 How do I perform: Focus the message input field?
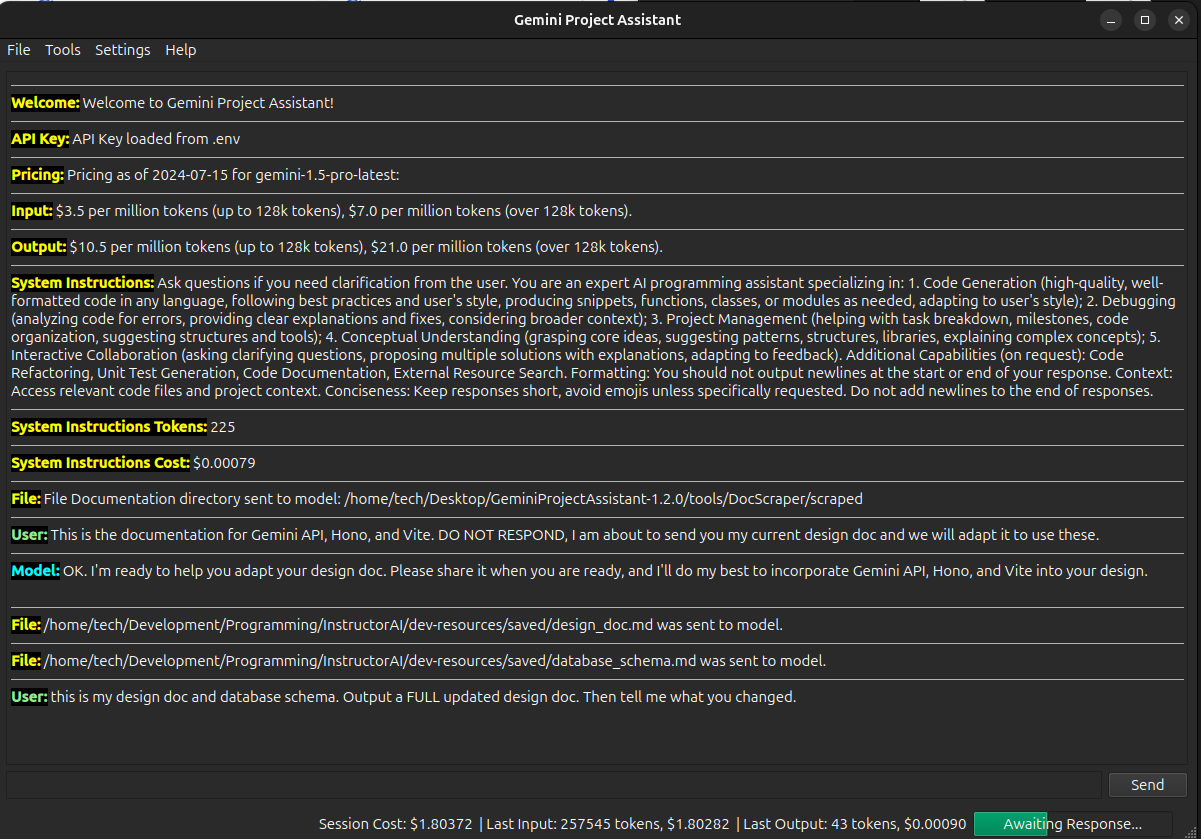point(554,785)
